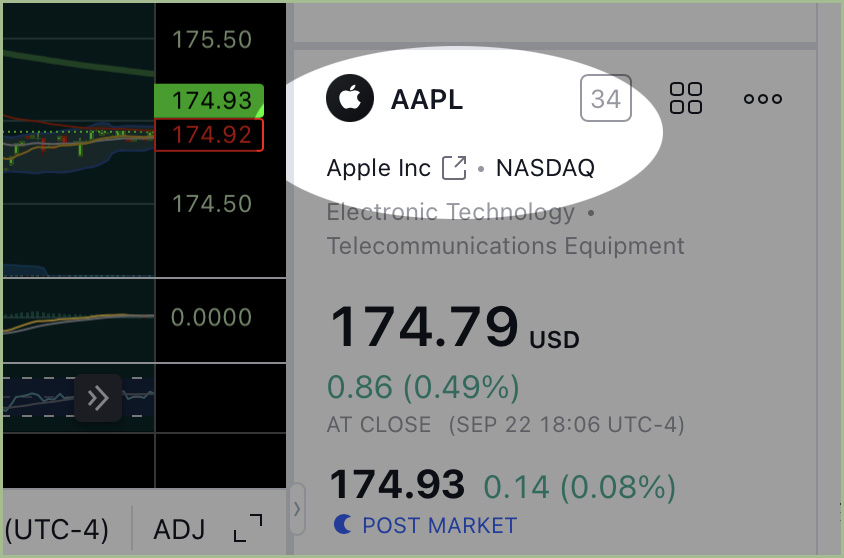
Task: Toggle the ADJ adjusted data setting
Action: pos(179,529)
